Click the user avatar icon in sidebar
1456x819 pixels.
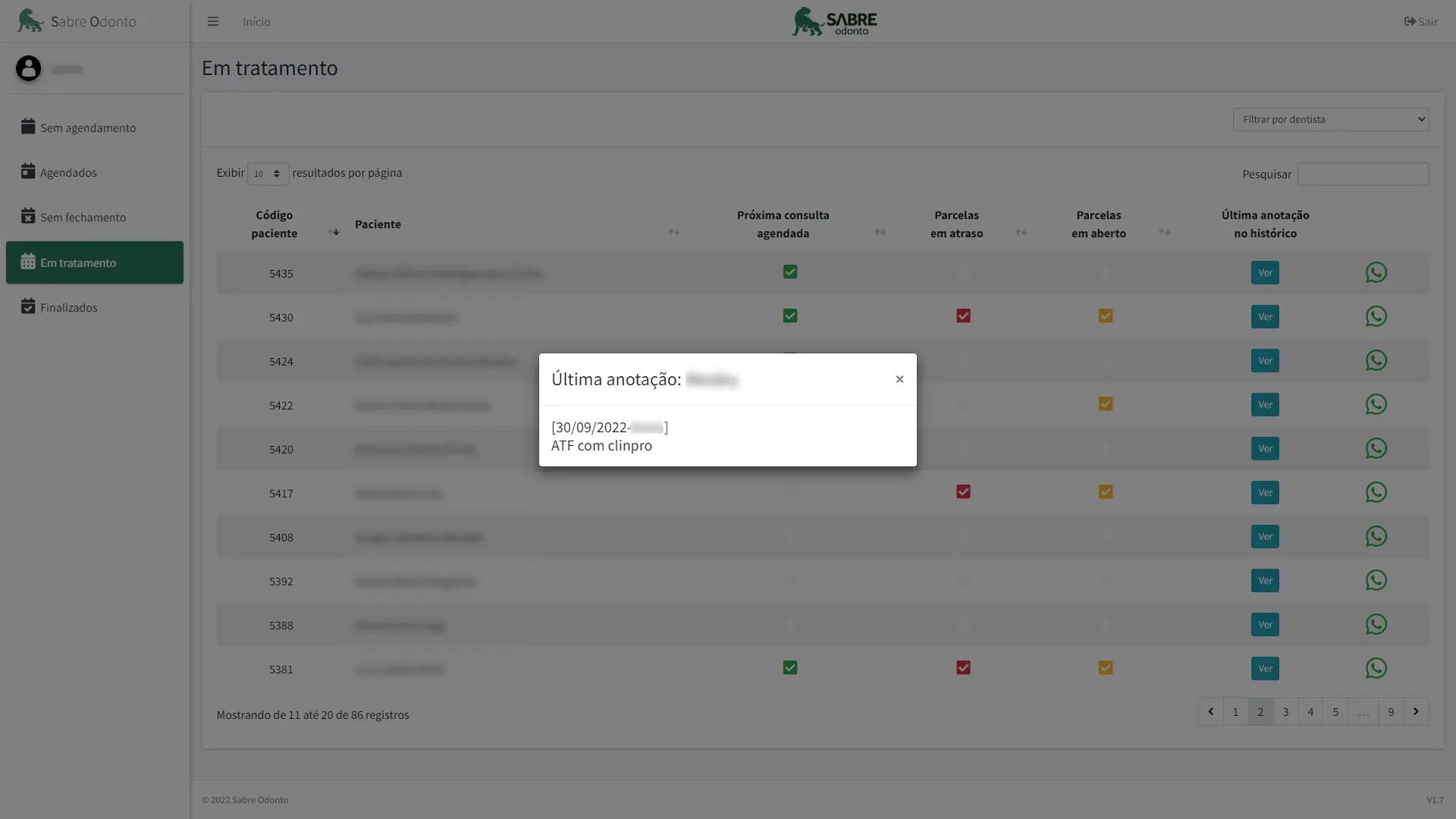click(28, 68)
